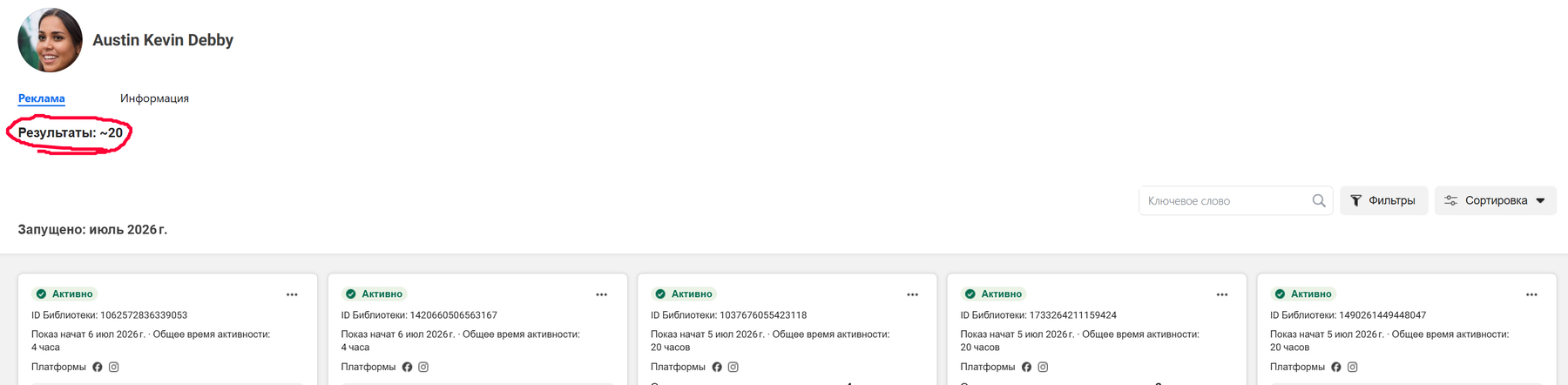
Task: Click Facebook icon on ad 1733264211159424
Action: 1026,367
